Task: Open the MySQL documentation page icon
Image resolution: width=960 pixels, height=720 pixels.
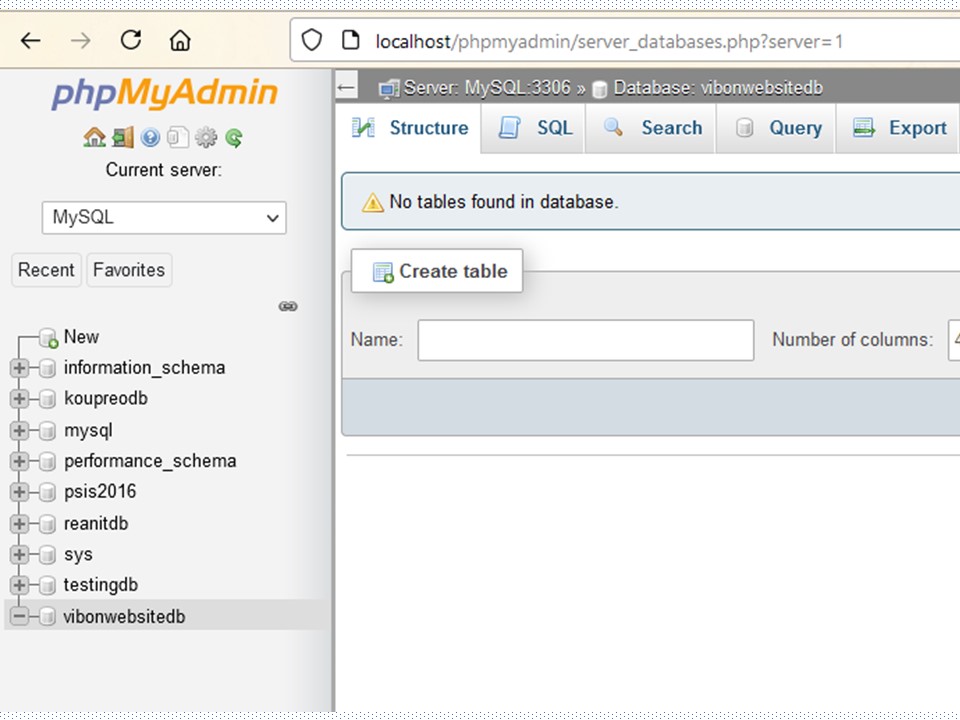Action: (x=178, y=137)
